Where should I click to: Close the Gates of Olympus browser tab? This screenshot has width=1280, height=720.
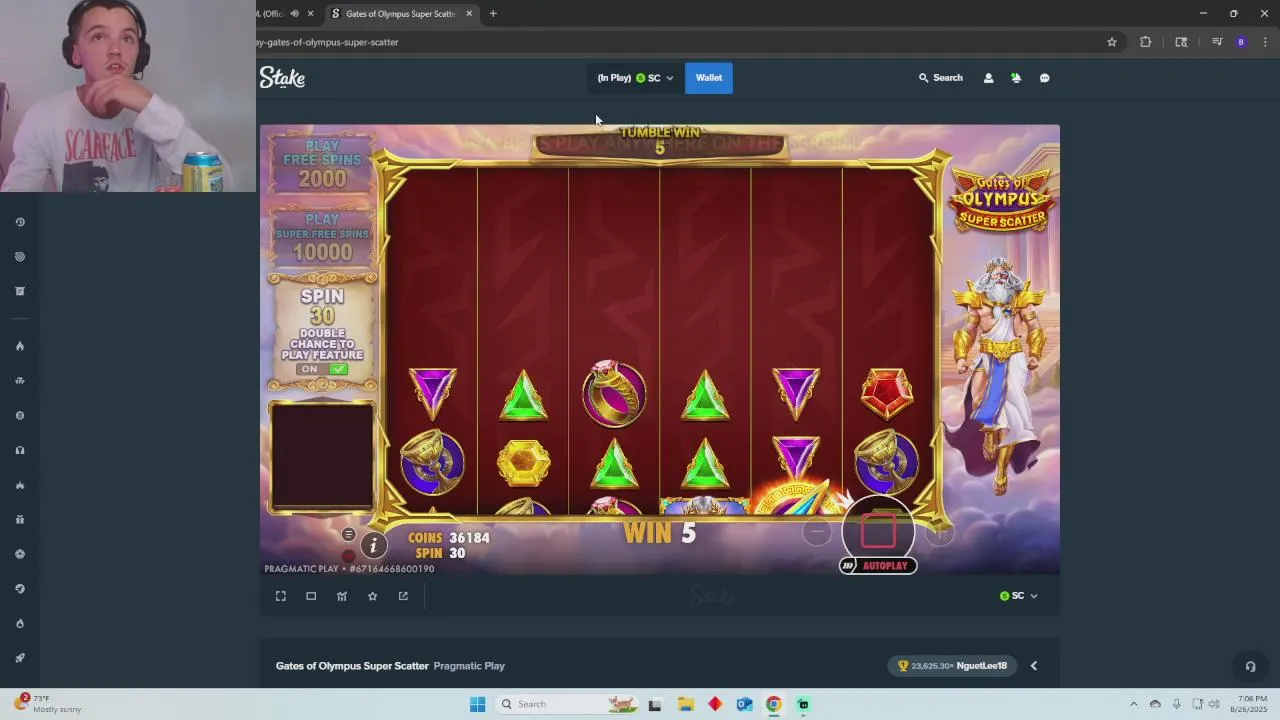click(x=469, y=14)
